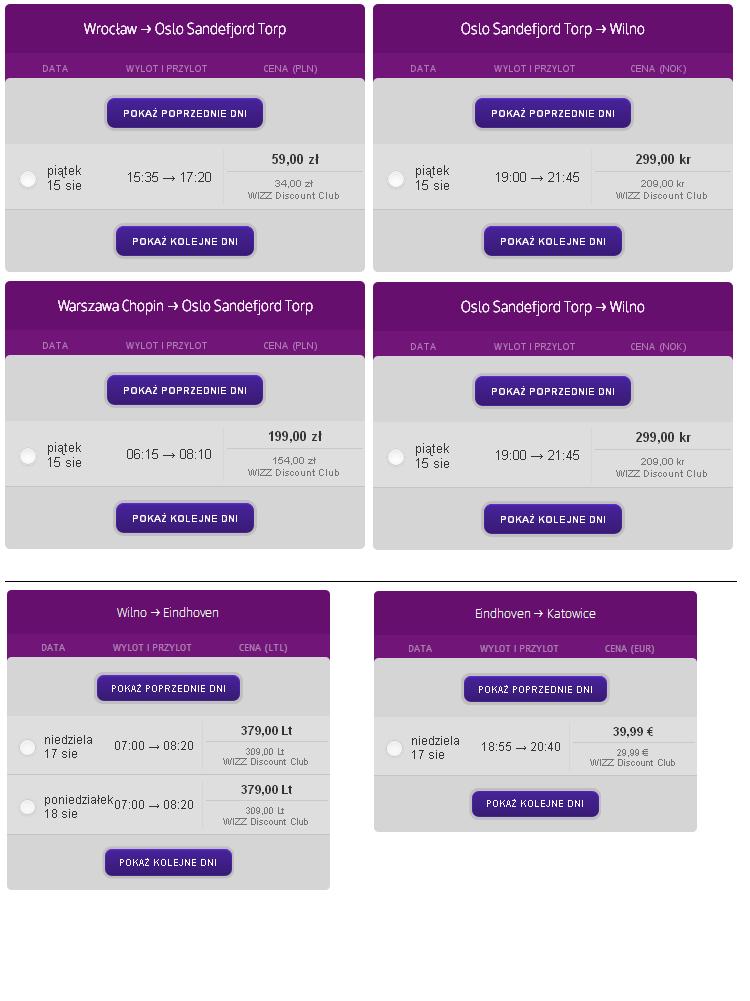Select Warszawa Chopin 06:15 flight radio button

[28, 456]
